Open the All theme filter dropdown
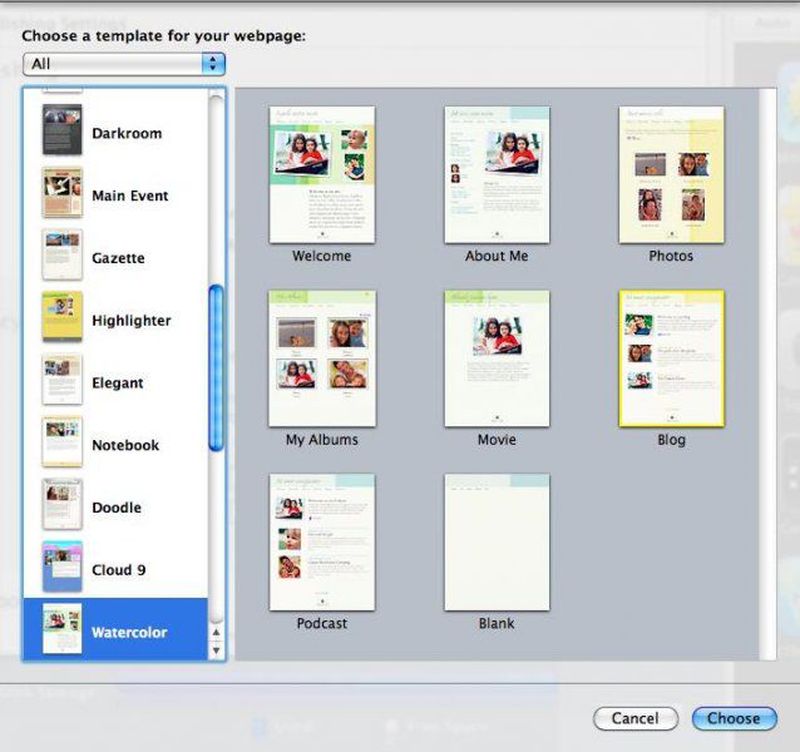The image size is (800, 752). 124,64
